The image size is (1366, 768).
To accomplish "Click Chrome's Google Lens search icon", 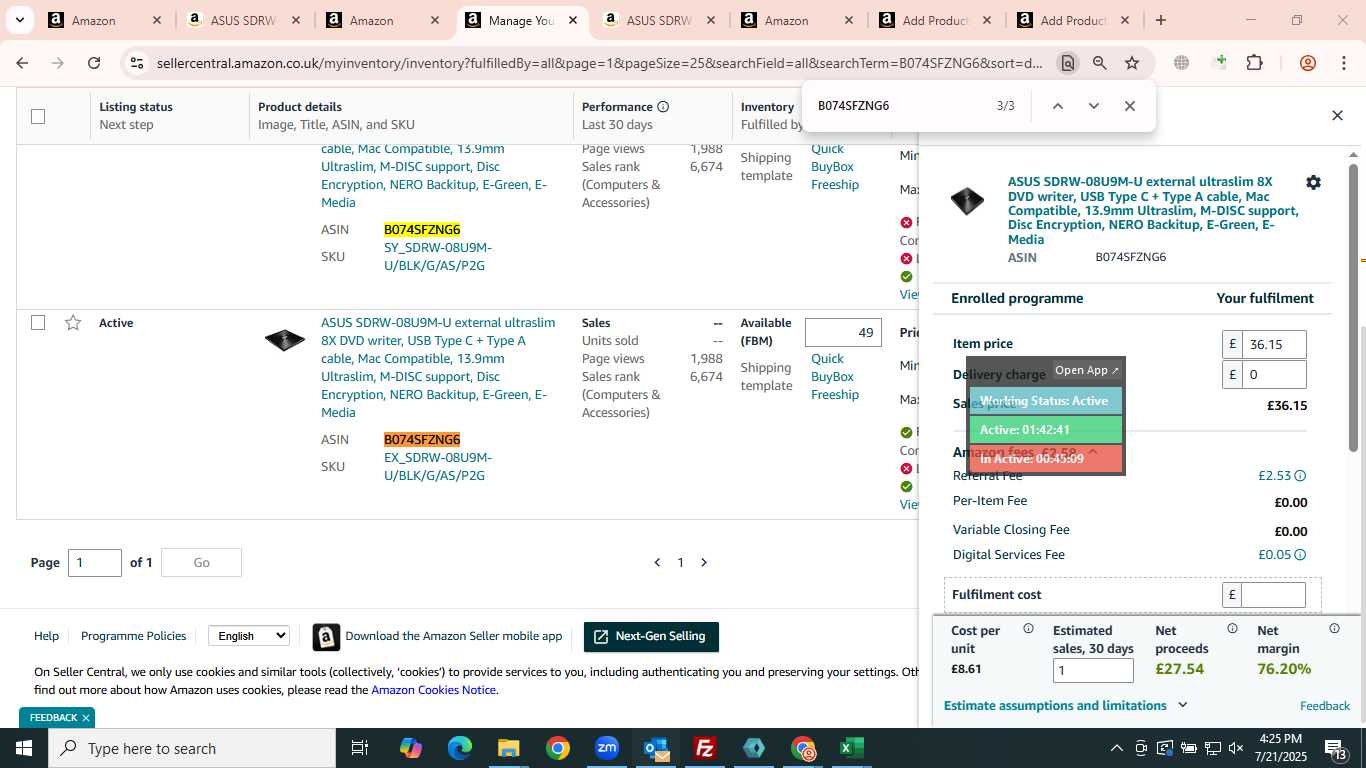I will pyautogui.click(x=1068, y=63).
